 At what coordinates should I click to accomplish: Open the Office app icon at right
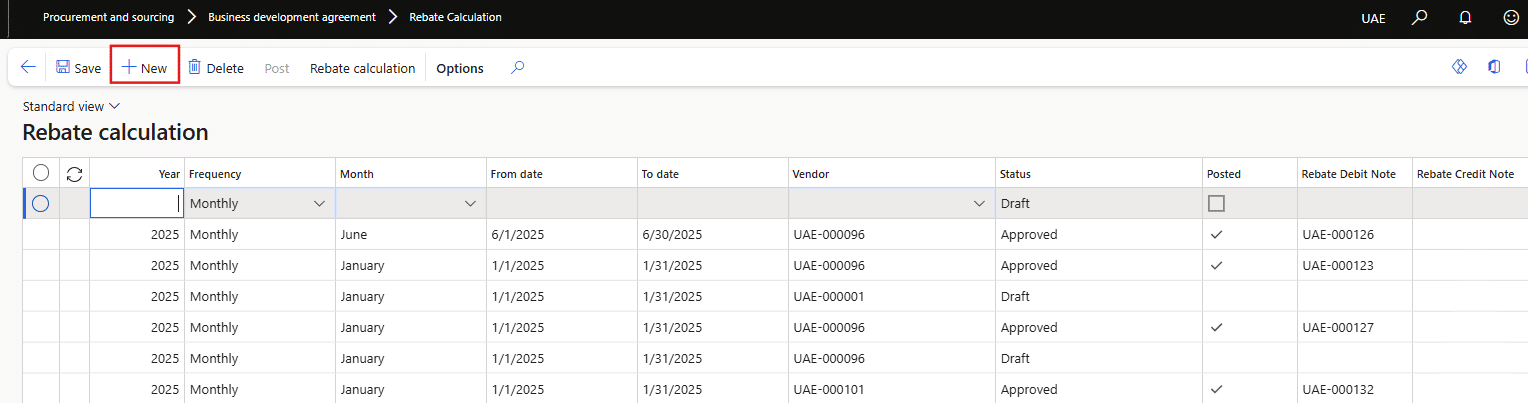click(1494, 67)
